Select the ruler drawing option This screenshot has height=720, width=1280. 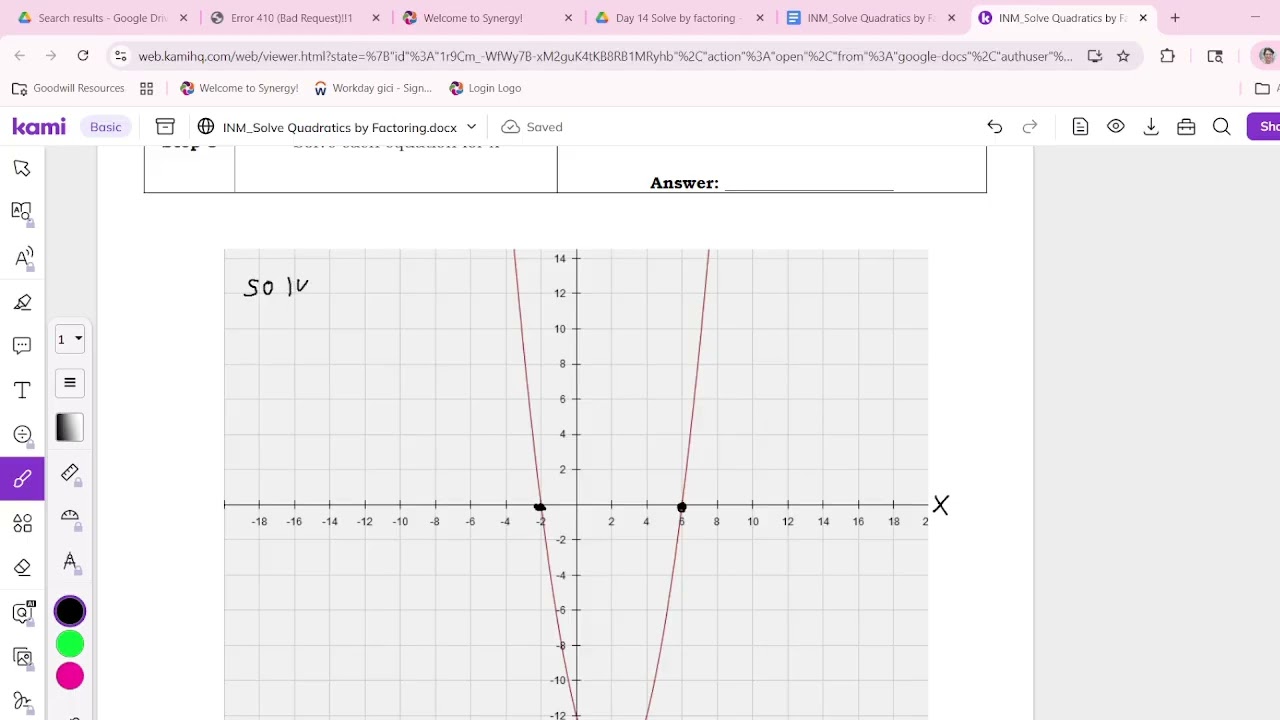70,473
